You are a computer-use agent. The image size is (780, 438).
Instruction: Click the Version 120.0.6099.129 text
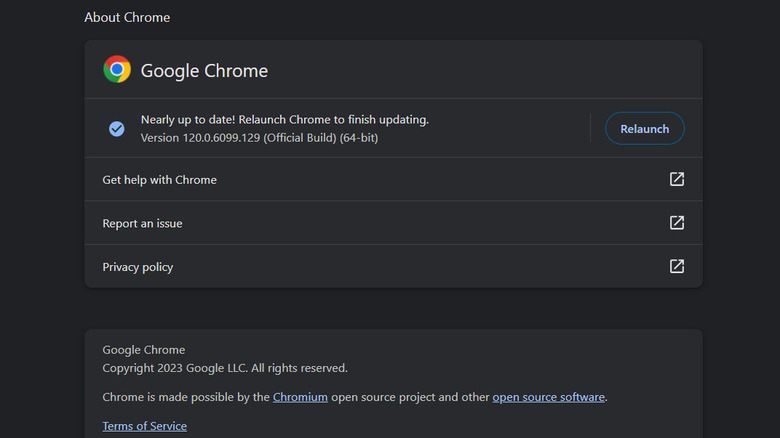pos(259,138)
